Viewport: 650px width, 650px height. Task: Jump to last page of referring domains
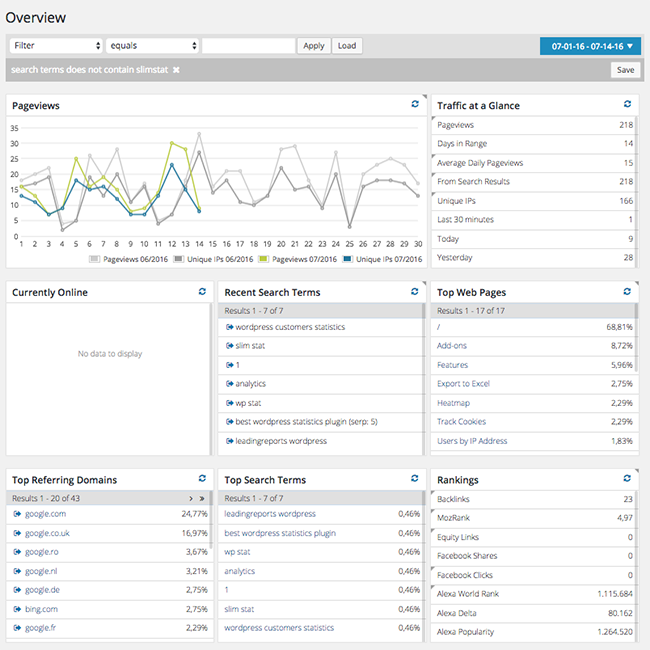pyautogui.click(x=202, y=498)
